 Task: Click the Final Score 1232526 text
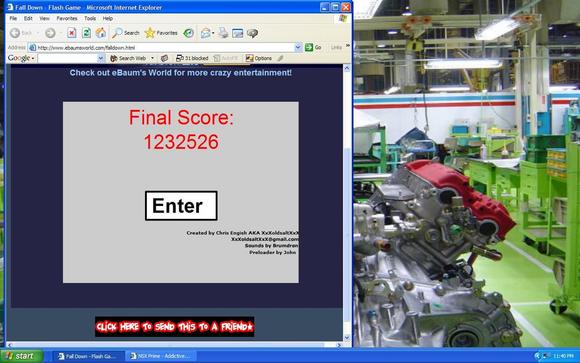[x=181, y=130]
